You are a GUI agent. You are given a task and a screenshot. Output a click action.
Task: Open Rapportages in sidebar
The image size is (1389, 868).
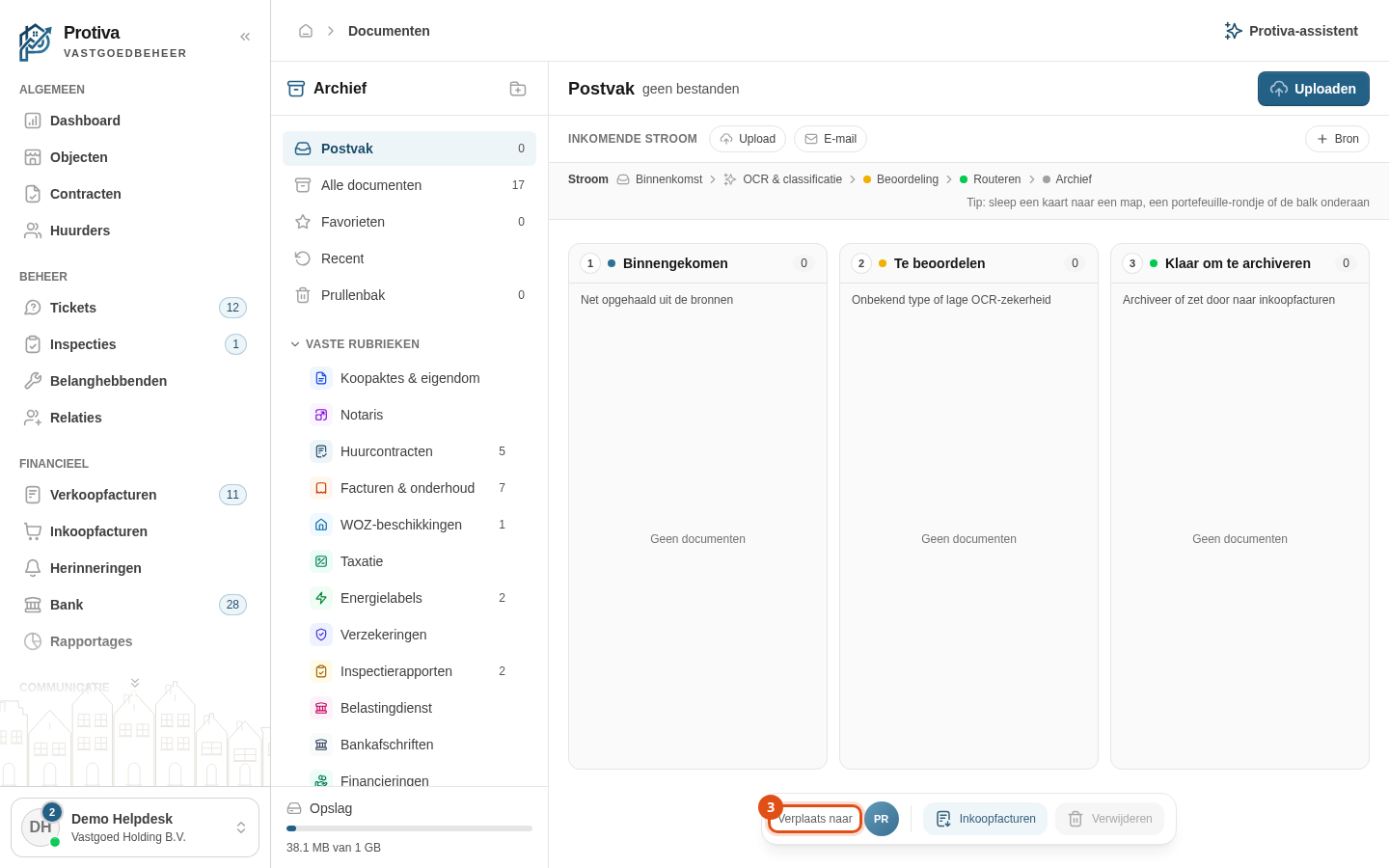135,641
